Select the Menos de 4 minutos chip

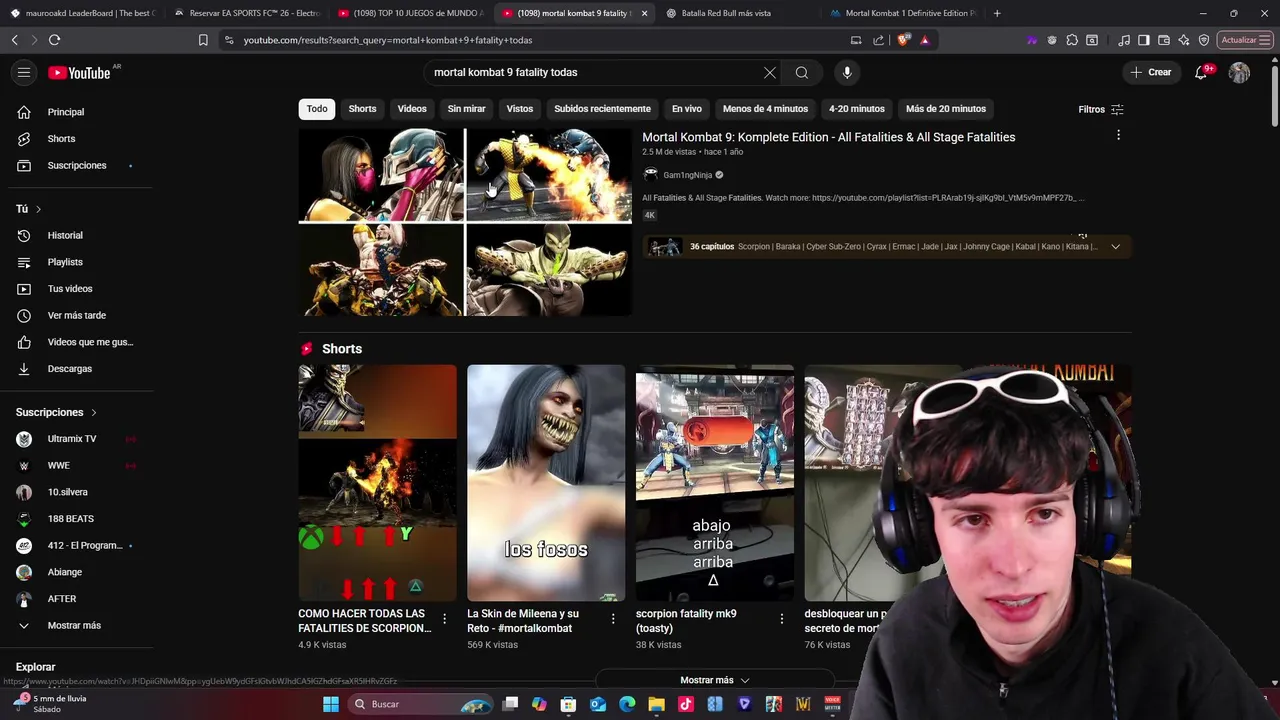(765, 109)
